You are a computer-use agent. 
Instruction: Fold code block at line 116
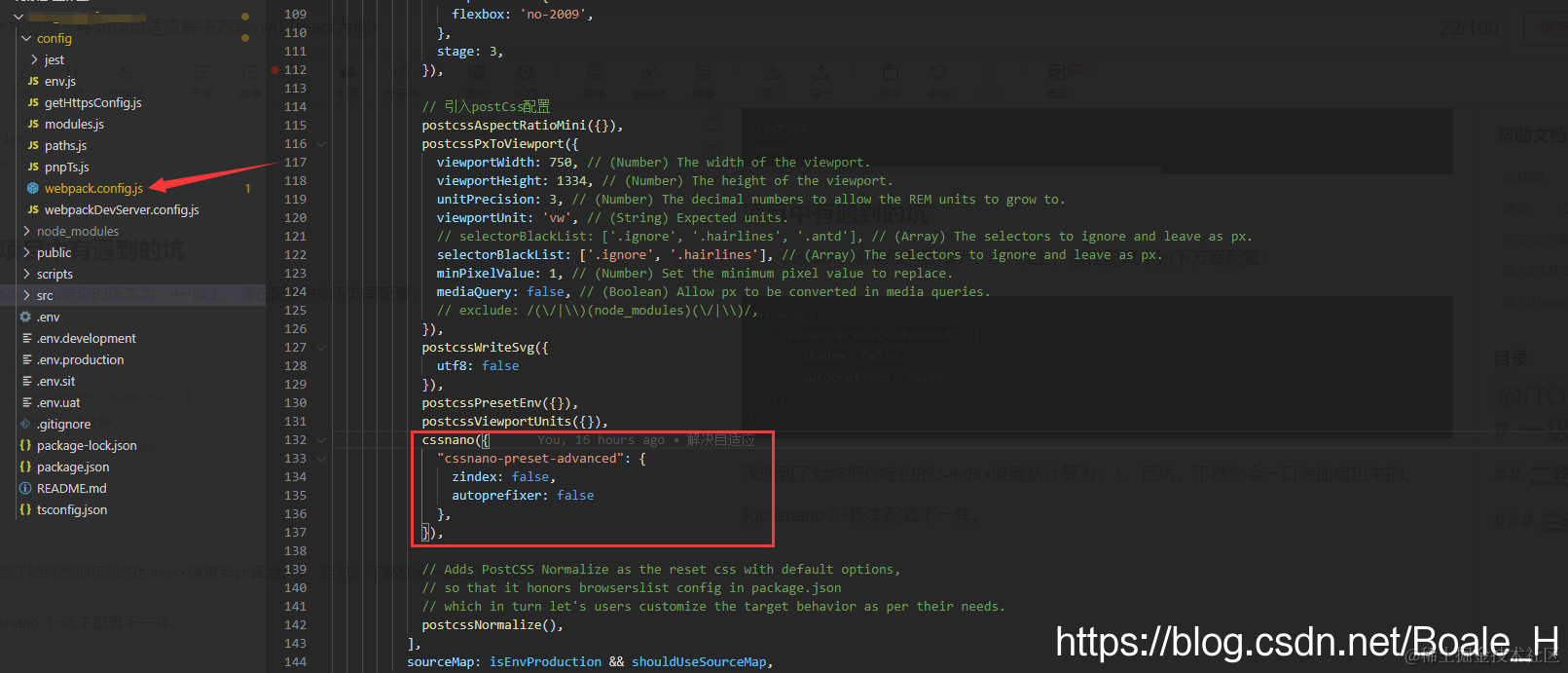(320, 144)
